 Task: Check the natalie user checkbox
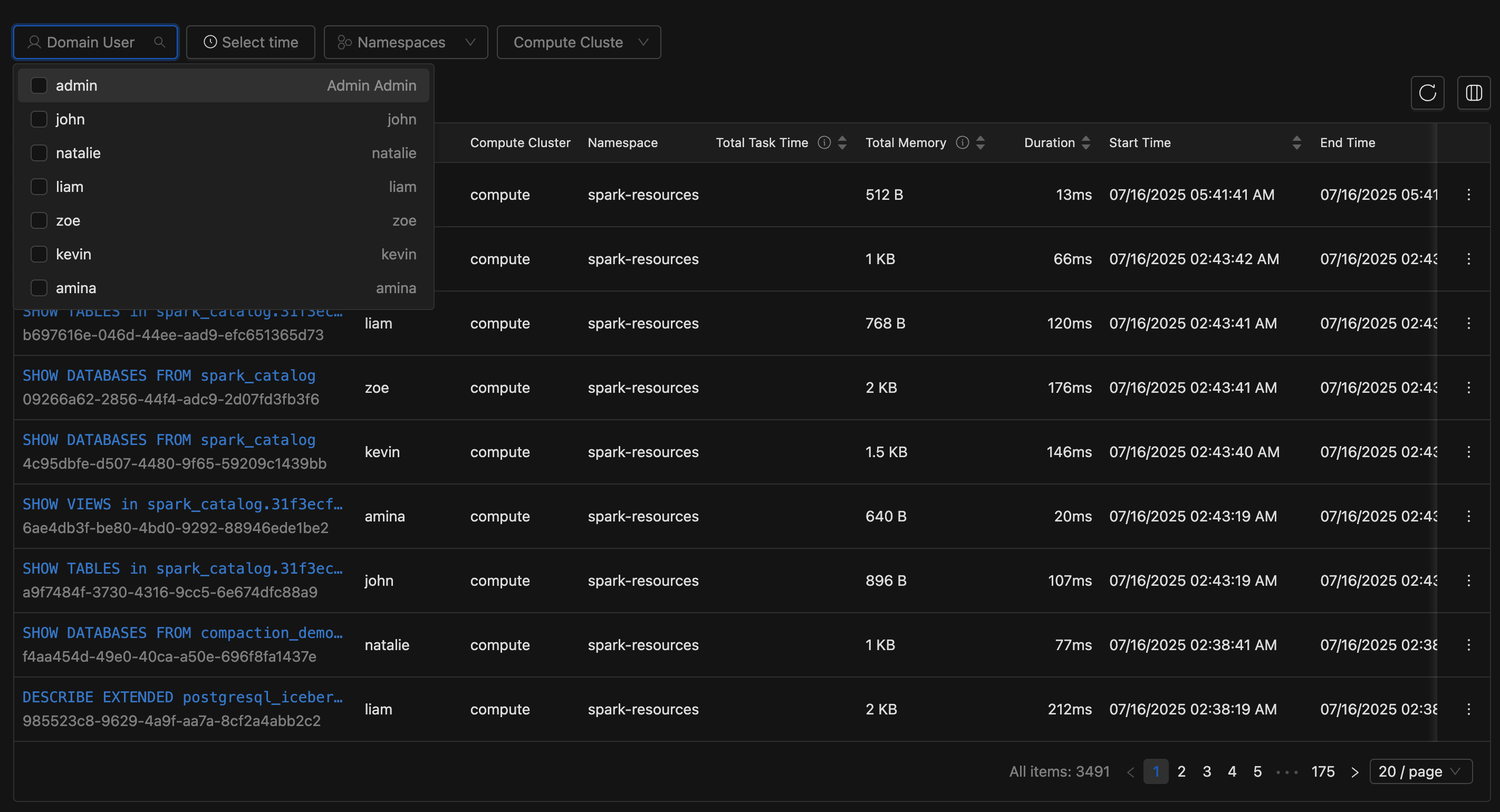39,153
